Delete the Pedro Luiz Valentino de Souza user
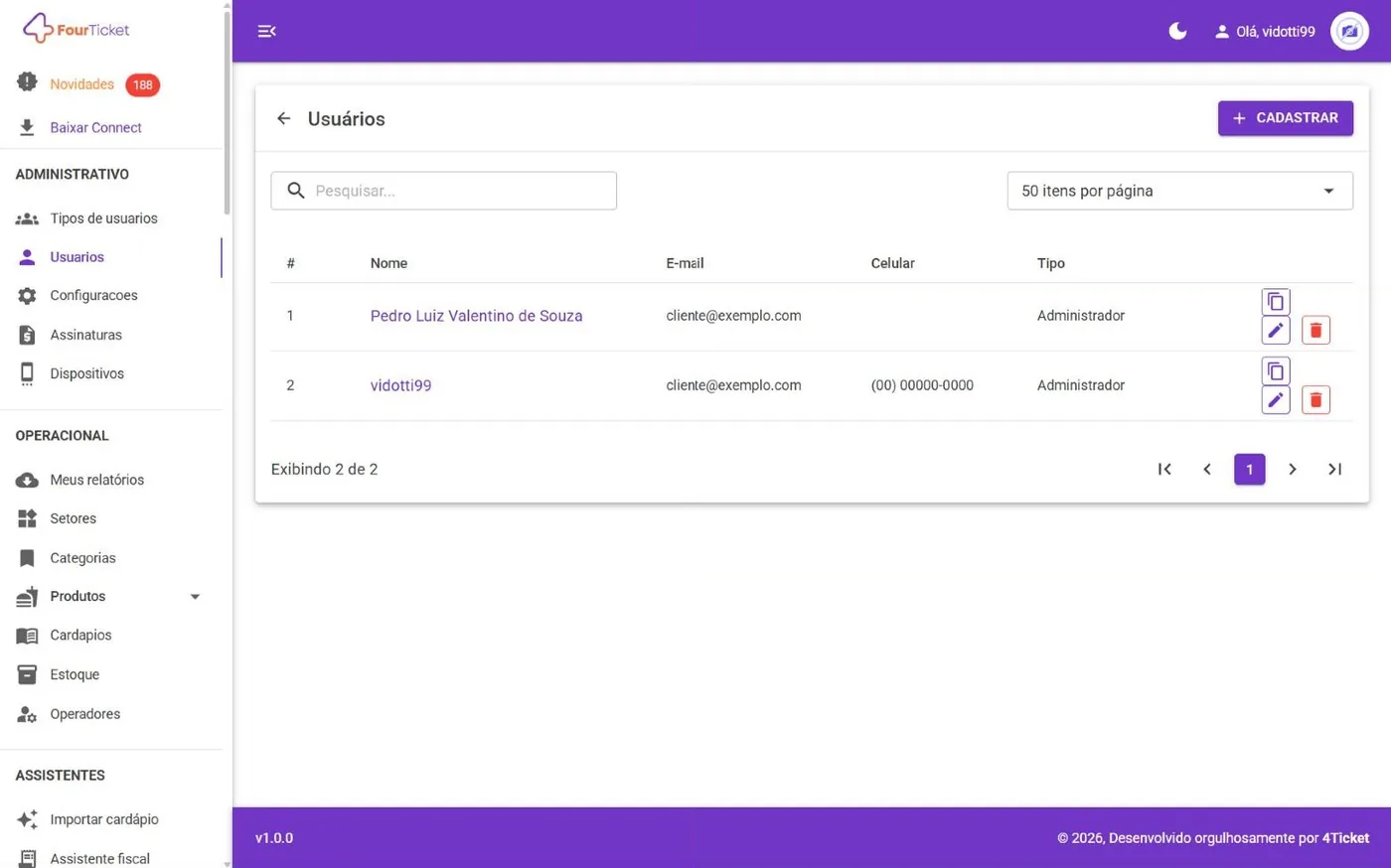The height and width of the screenshot is (868, 1391). click(x=1315, y=330)
